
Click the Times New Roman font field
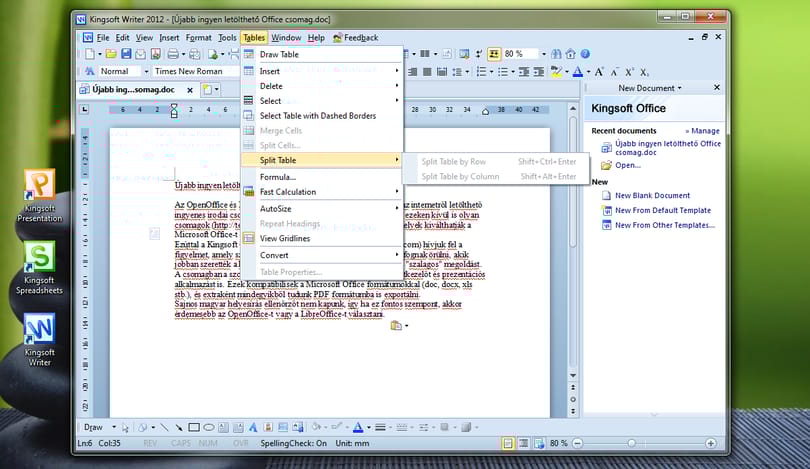point(196,71)
